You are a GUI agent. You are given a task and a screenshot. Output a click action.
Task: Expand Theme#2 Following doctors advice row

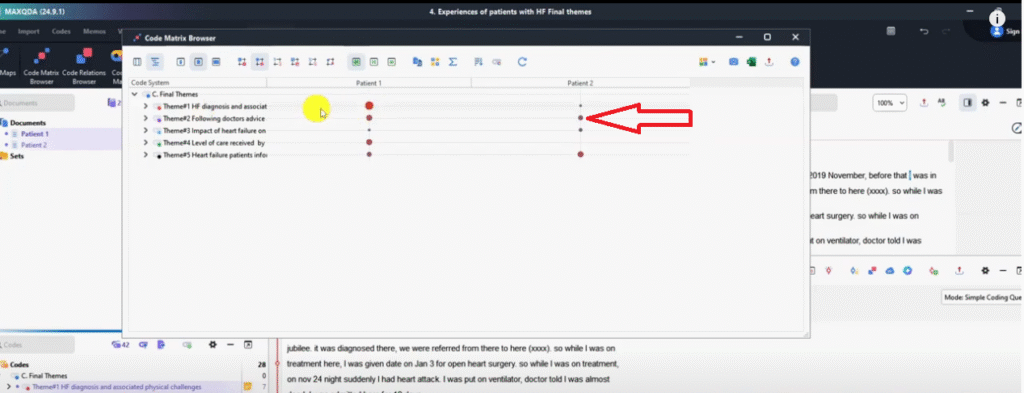point(146,118)
